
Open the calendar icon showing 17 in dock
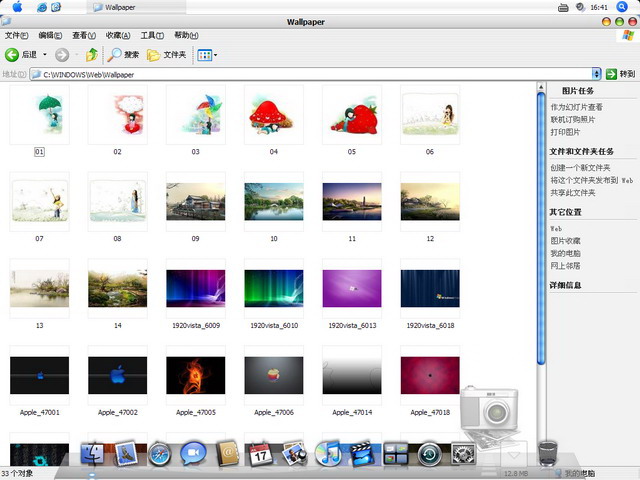coord(260,454)
